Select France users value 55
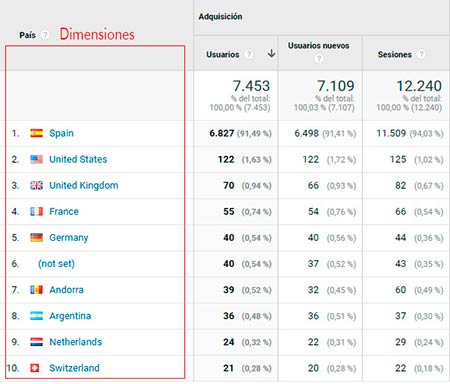 click(x=229, y=211)
